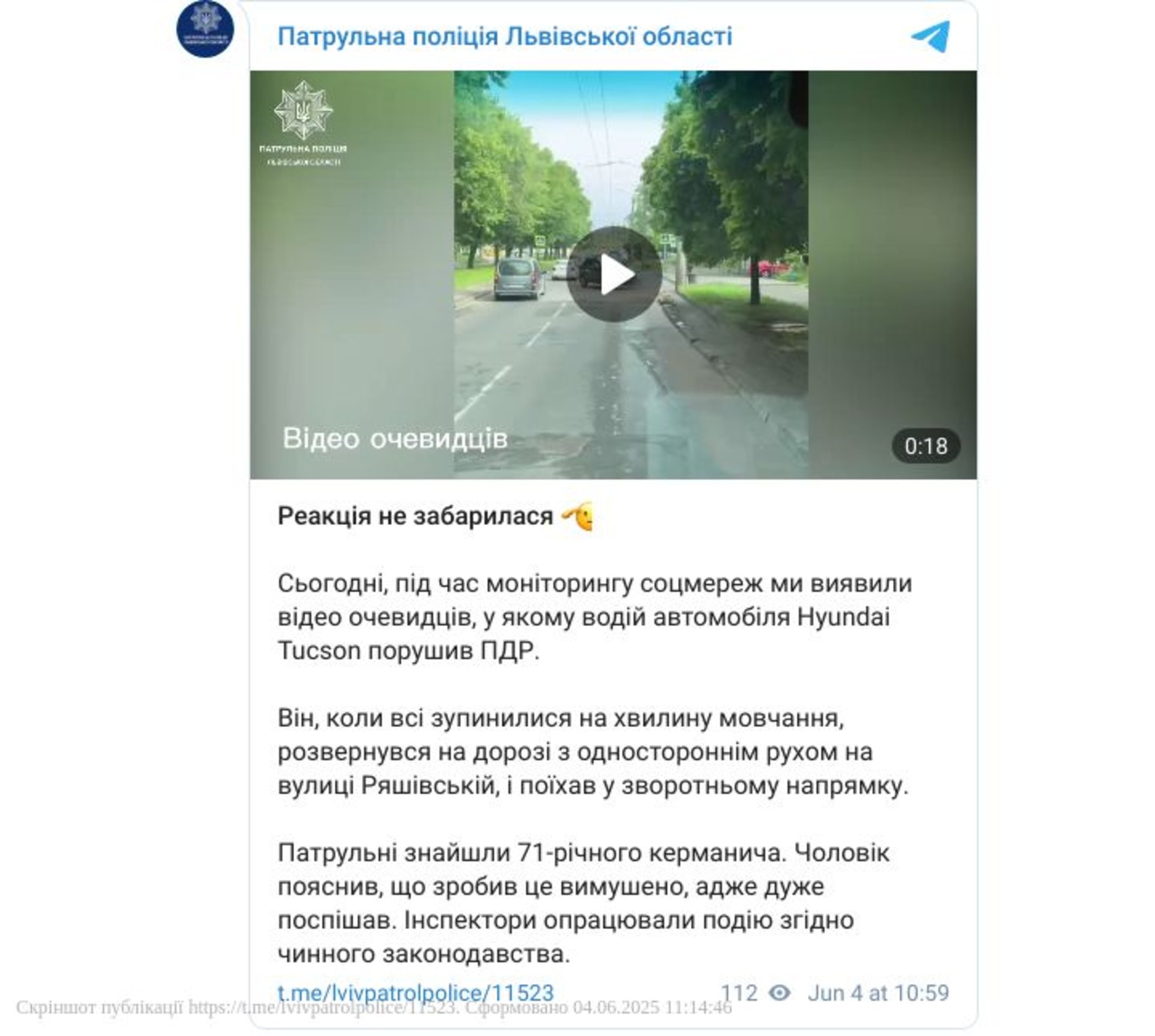Open channel title Патрульна поліція Львівської області
This screenshot has width=1155, height=1036.
[505, 36]
